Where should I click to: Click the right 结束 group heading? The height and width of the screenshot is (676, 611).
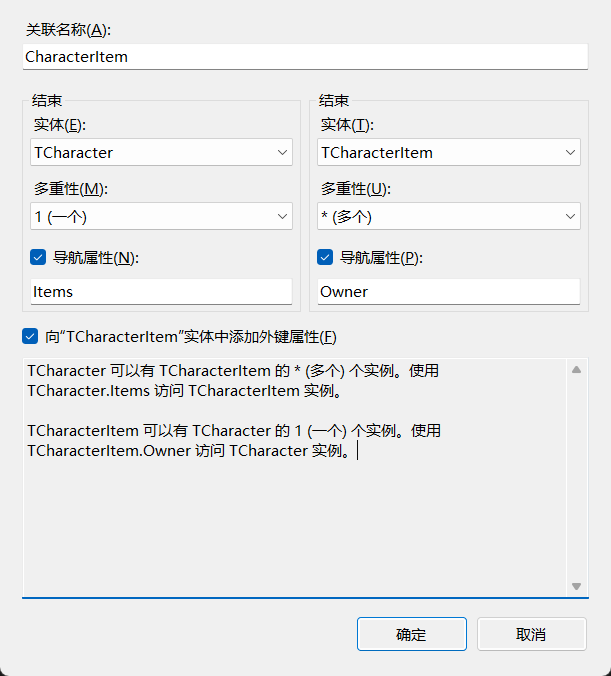tap(334, 100)
